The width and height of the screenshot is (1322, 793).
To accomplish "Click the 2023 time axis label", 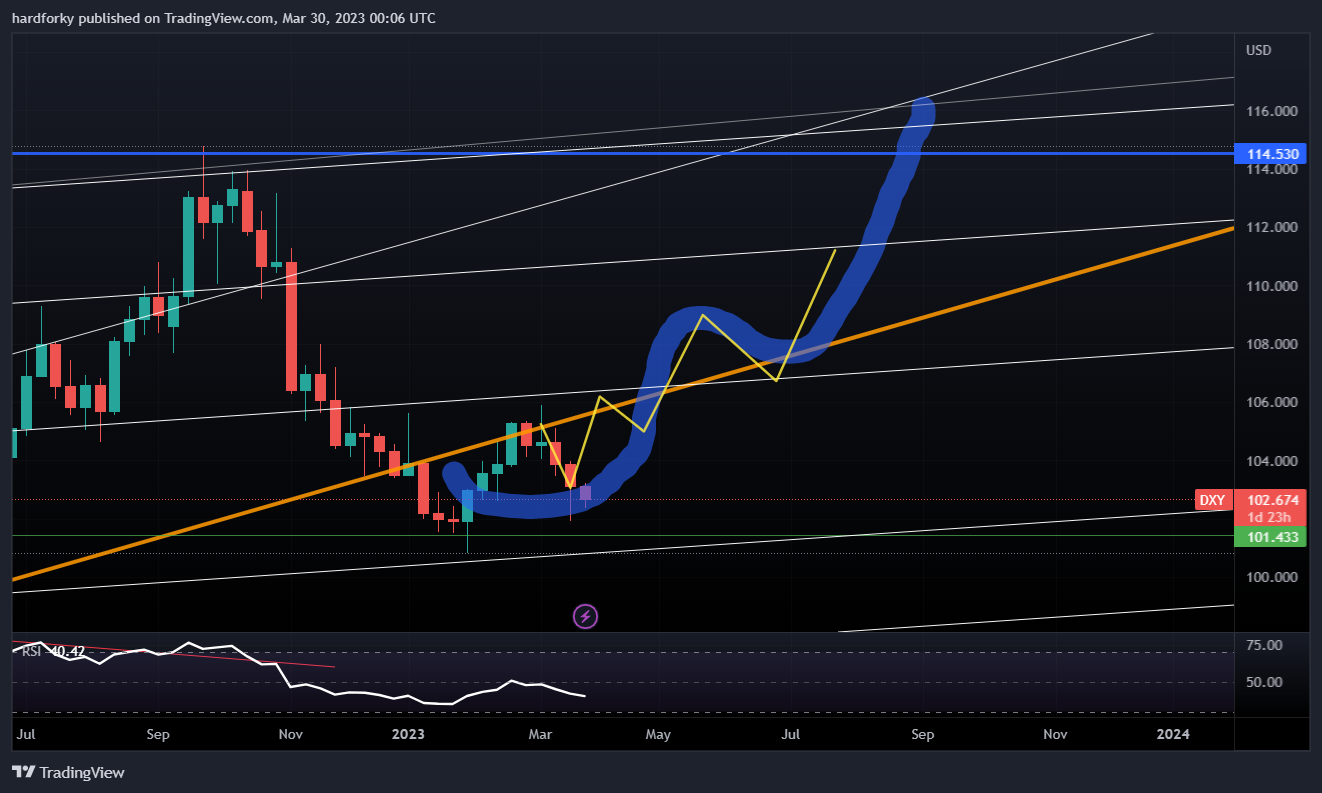I will tap(409, 734).
